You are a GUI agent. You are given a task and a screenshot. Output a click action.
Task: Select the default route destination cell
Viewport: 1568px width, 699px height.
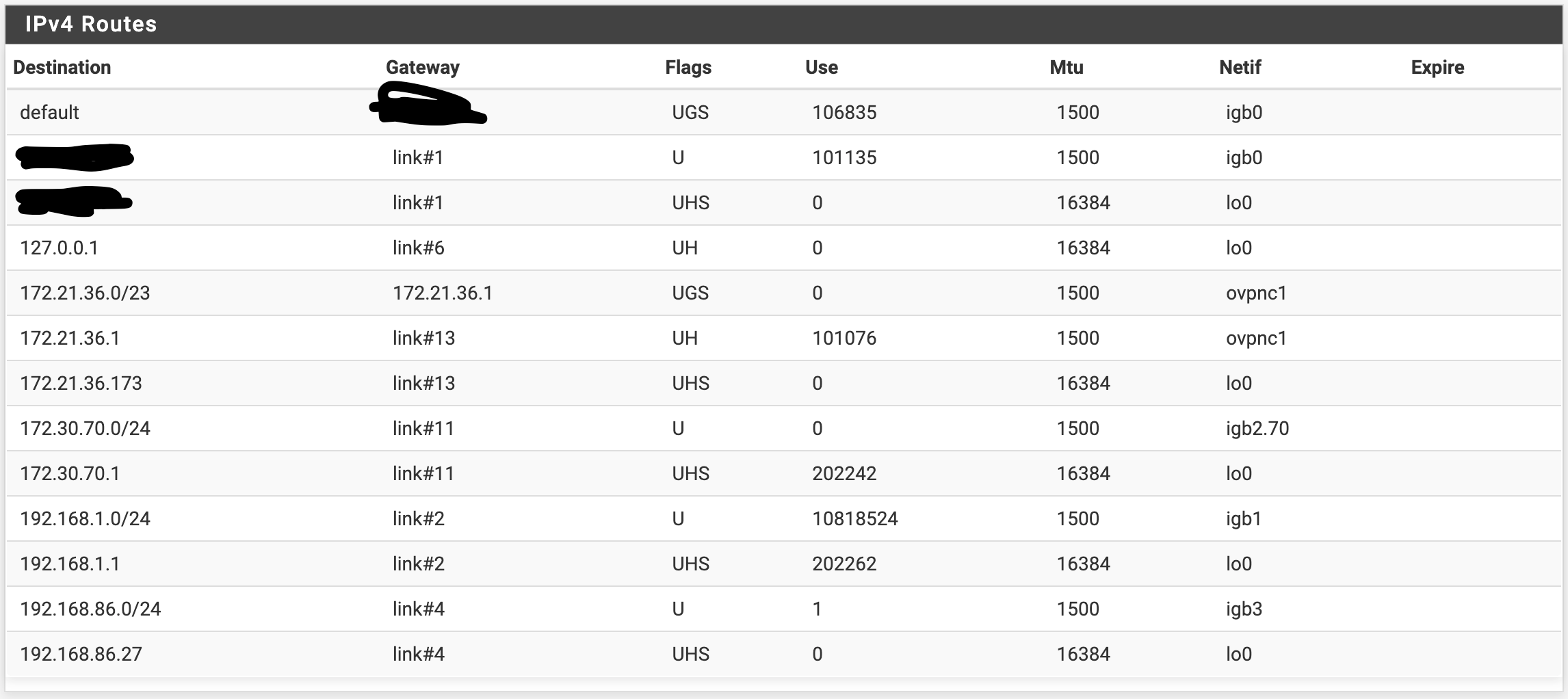pyautogui.click(x=49, y=112)
